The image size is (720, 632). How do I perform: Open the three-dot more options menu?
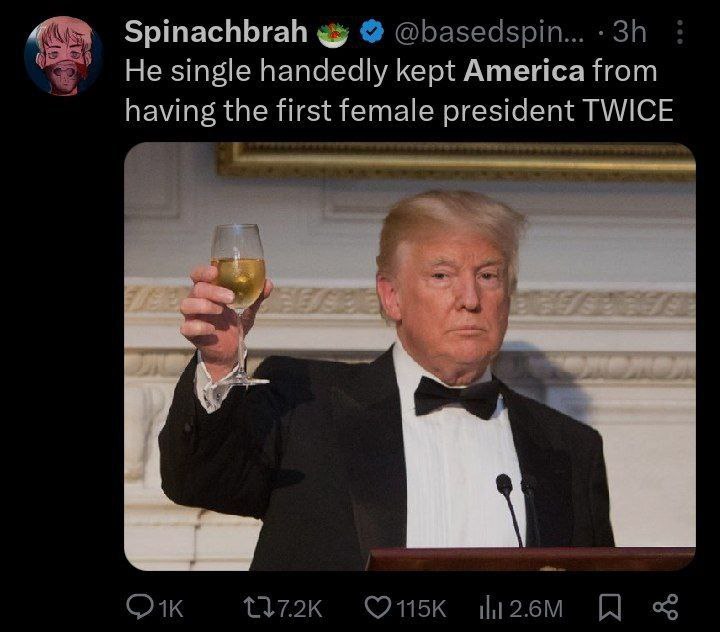[680, 32]
